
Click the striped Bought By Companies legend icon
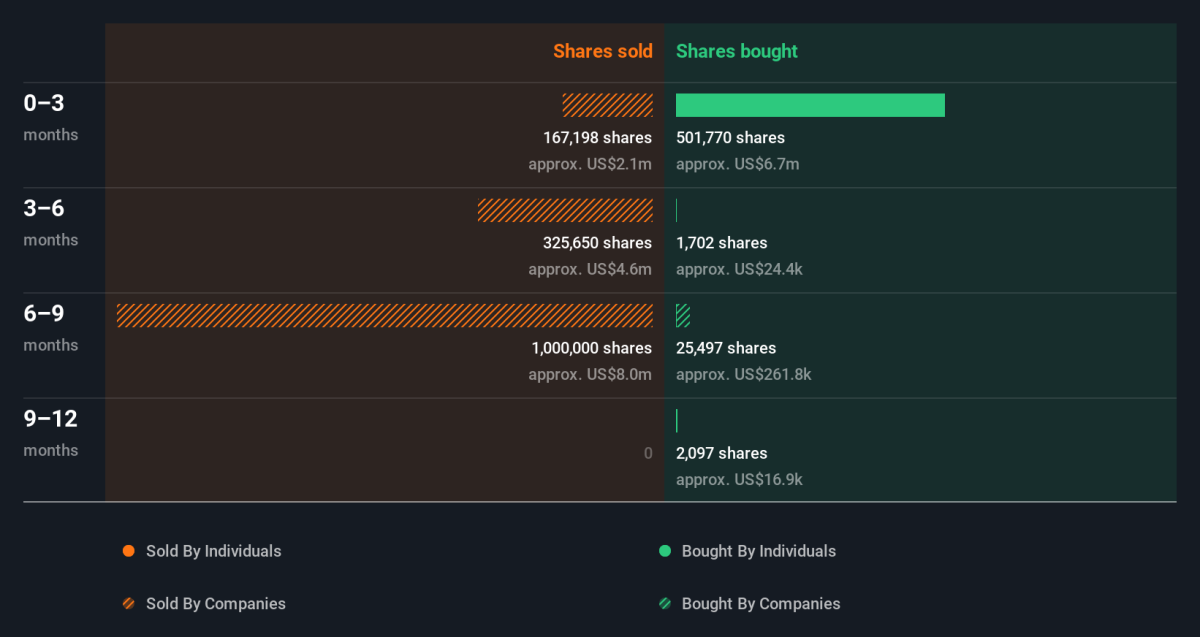click(x=664, y=604)
